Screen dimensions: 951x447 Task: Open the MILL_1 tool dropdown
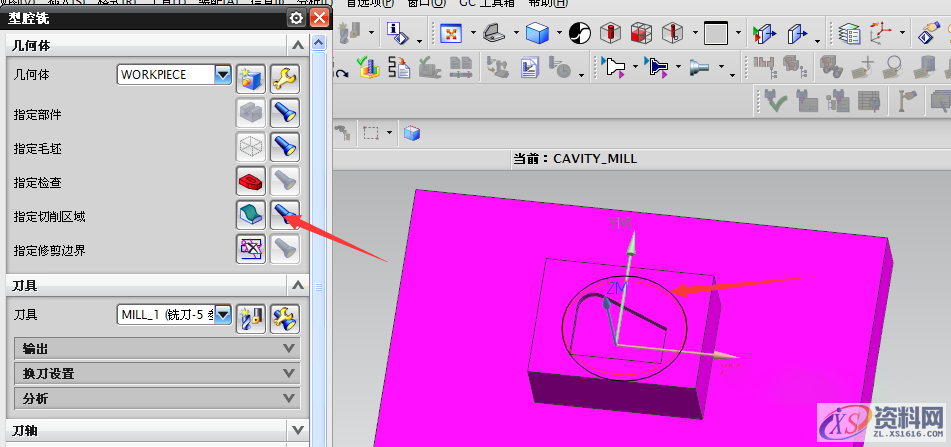(x=223, y=315)
